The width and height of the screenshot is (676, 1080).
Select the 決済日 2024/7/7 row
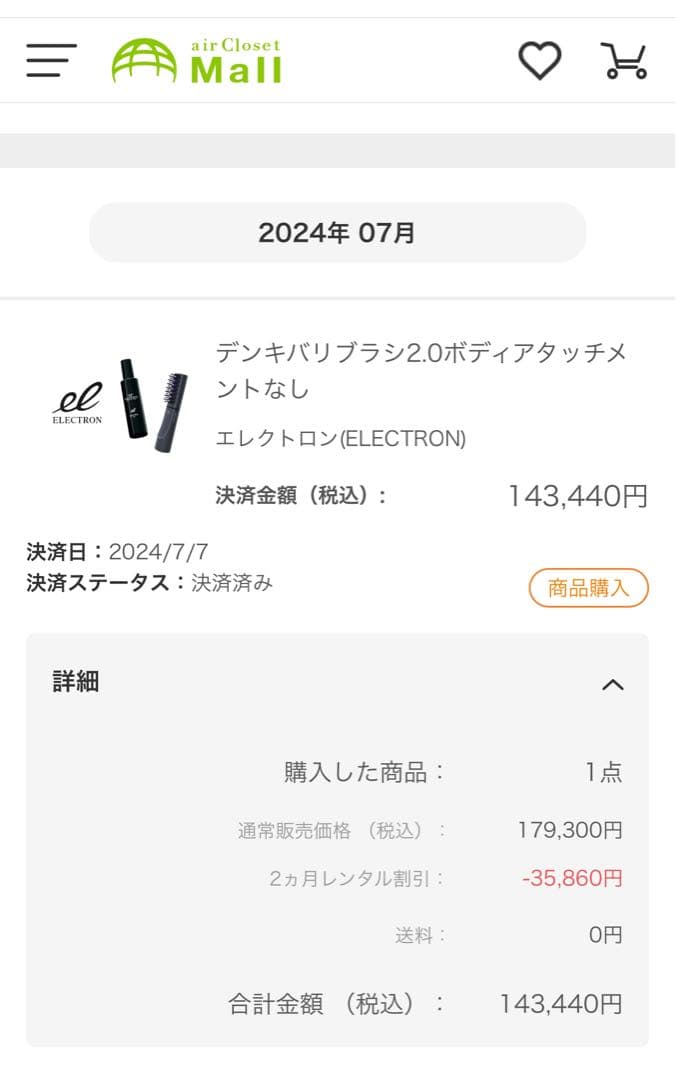click(115, 549)
